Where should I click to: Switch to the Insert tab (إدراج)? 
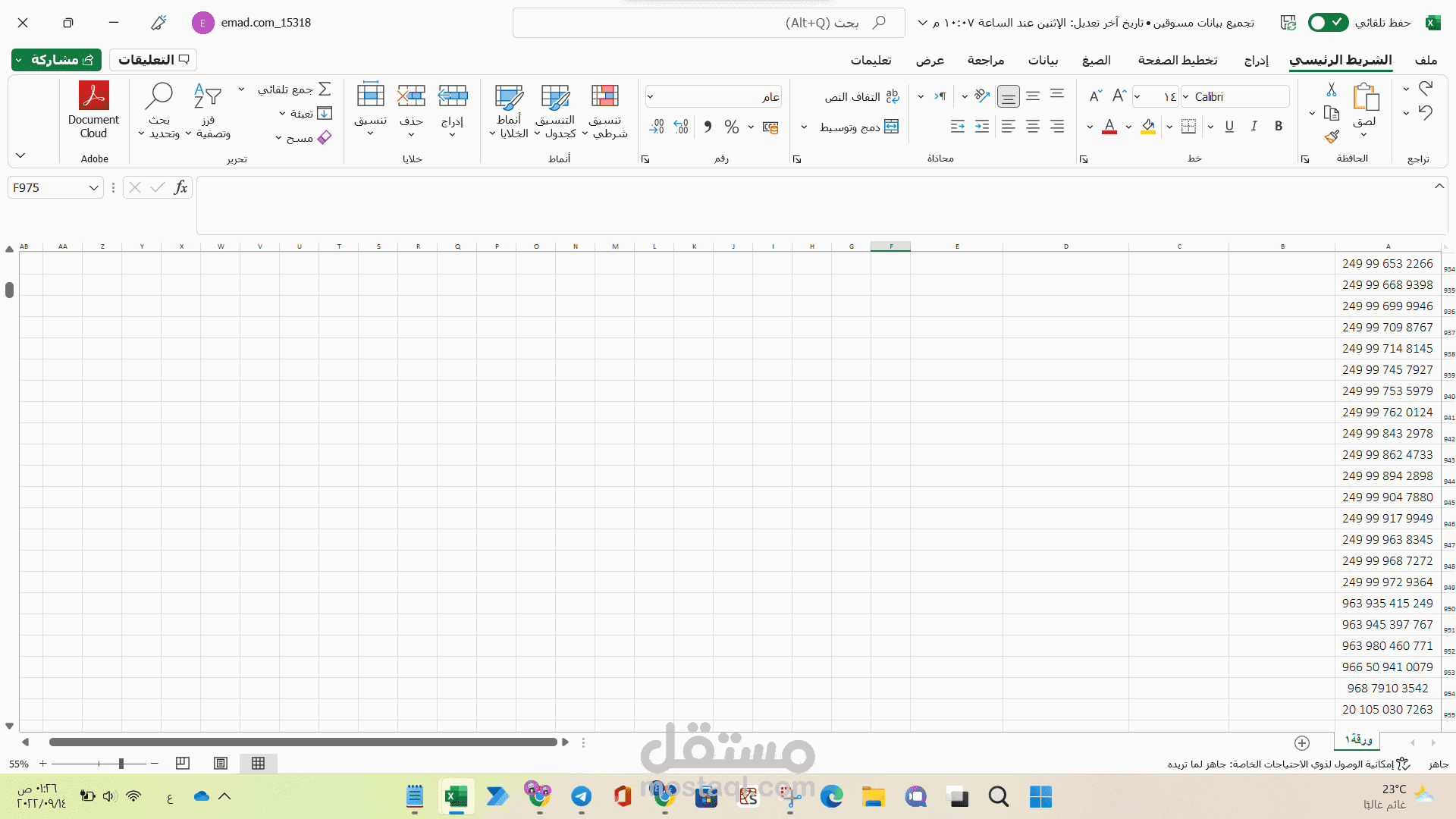[x=1256, y=61]
